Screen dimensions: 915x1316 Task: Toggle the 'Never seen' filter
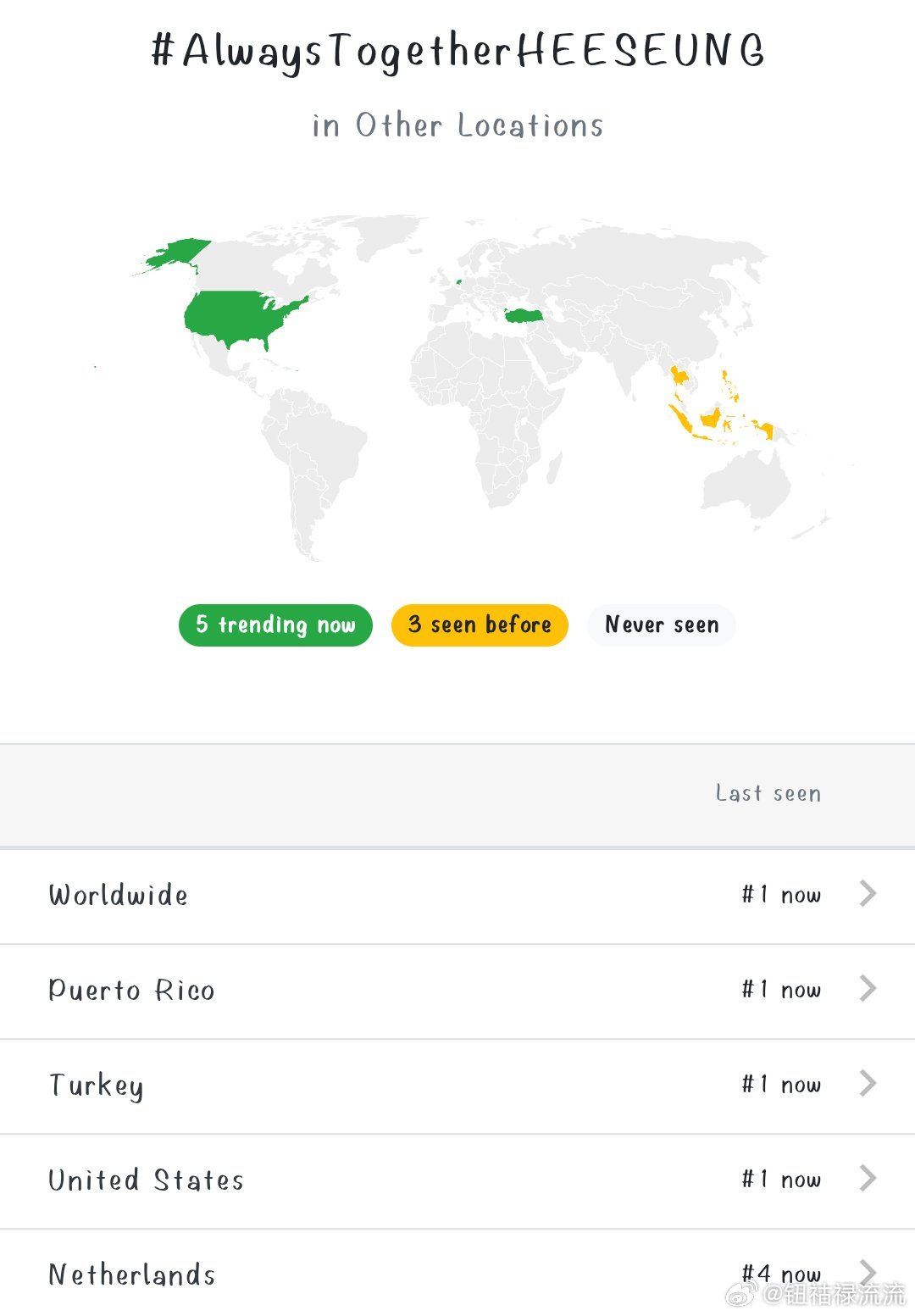tap(662, 625)
